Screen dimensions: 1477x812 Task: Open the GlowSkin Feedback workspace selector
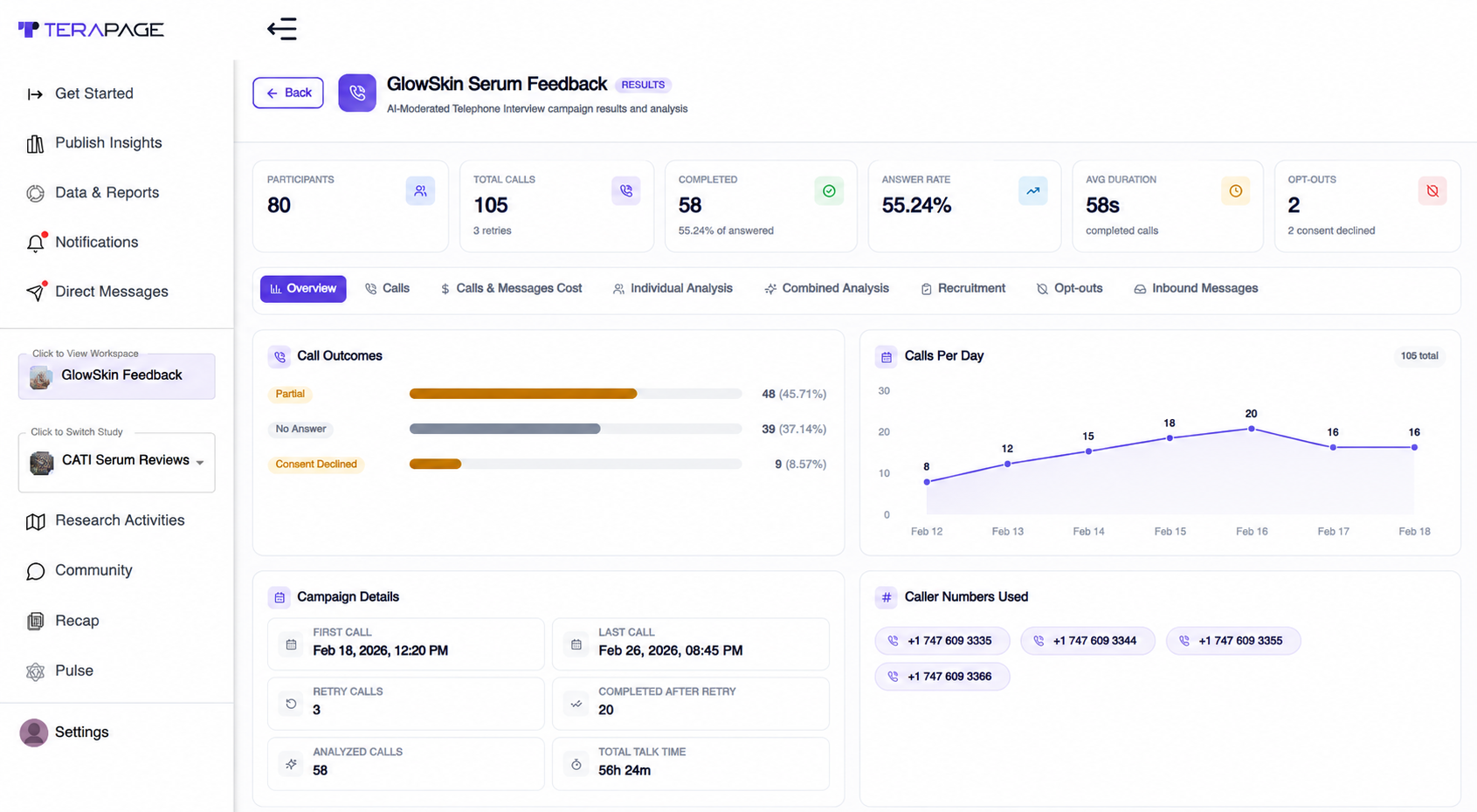click(117, 376)
